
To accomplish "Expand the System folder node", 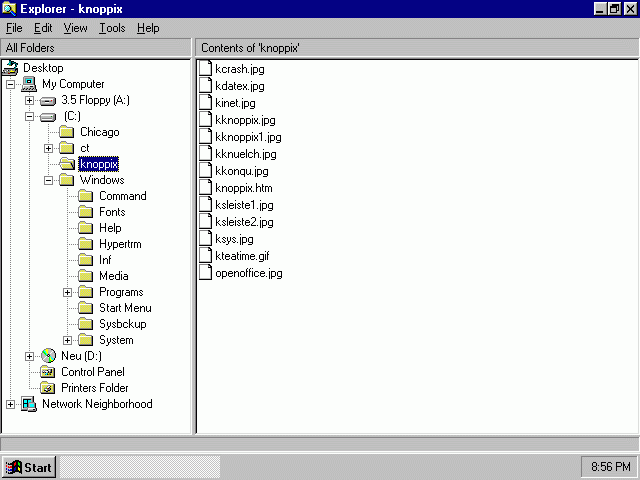I will (x=68, y=340).
